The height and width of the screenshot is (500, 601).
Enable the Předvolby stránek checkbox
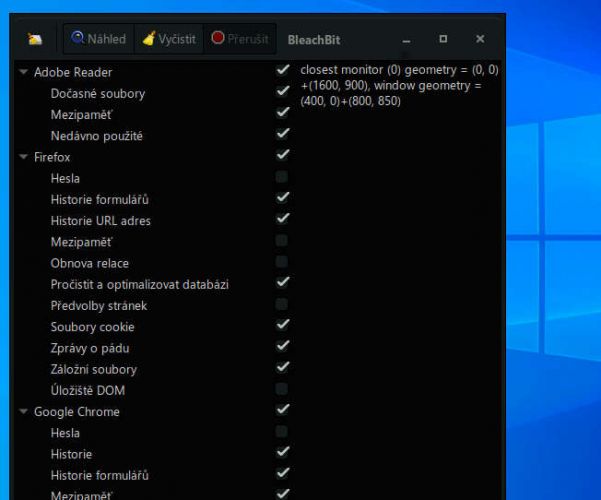(282, 304)
